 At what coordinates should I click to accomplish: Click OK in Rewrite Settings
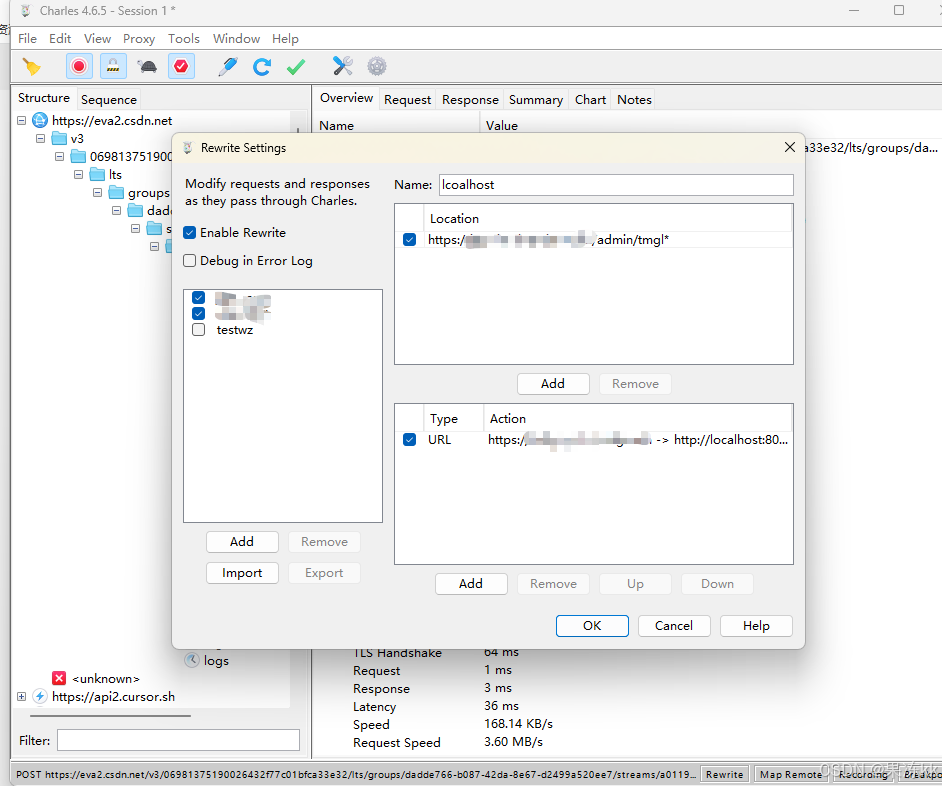[592, 626]
